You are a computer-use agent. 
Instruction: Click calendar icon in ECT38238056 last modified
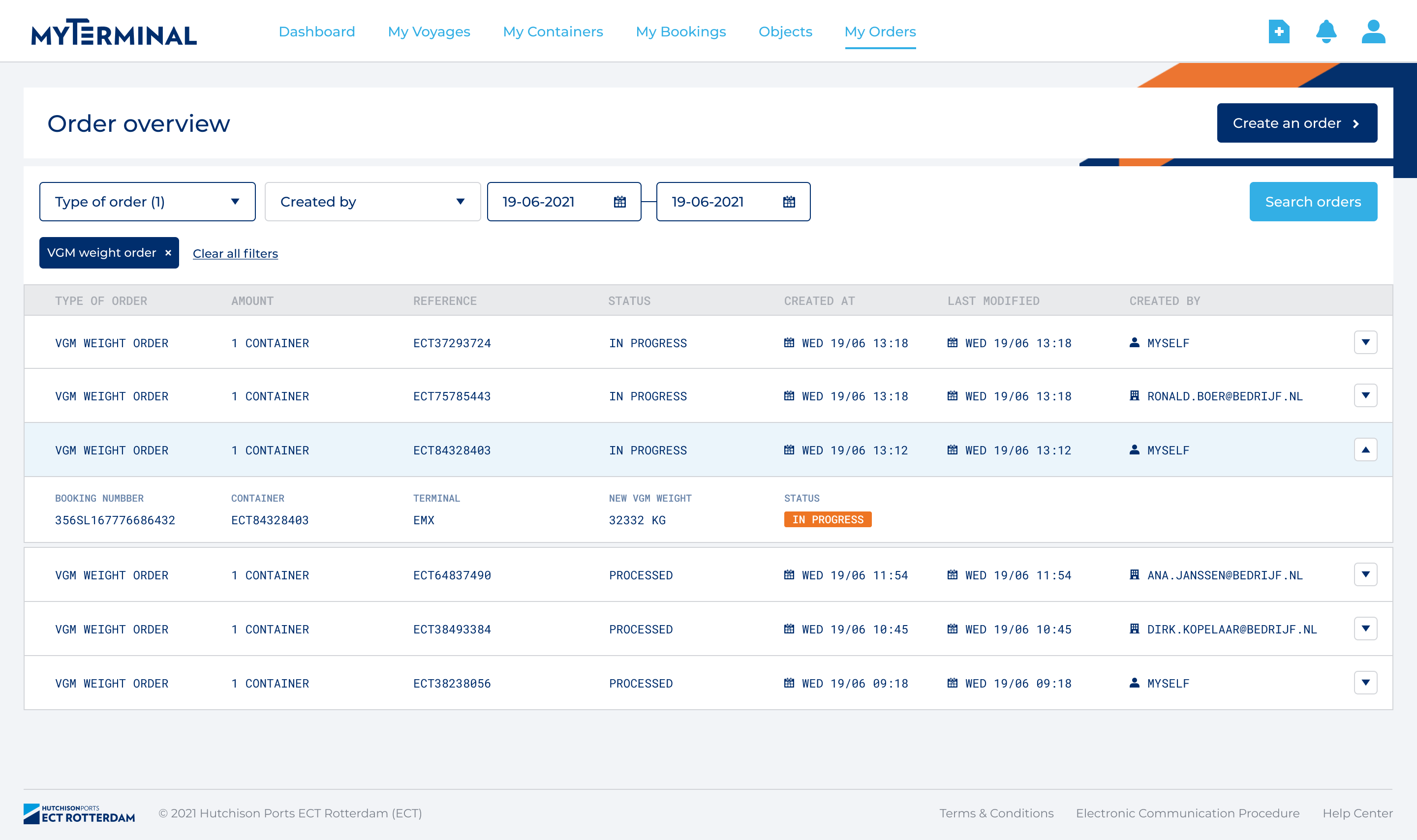(x=952, y=683)
